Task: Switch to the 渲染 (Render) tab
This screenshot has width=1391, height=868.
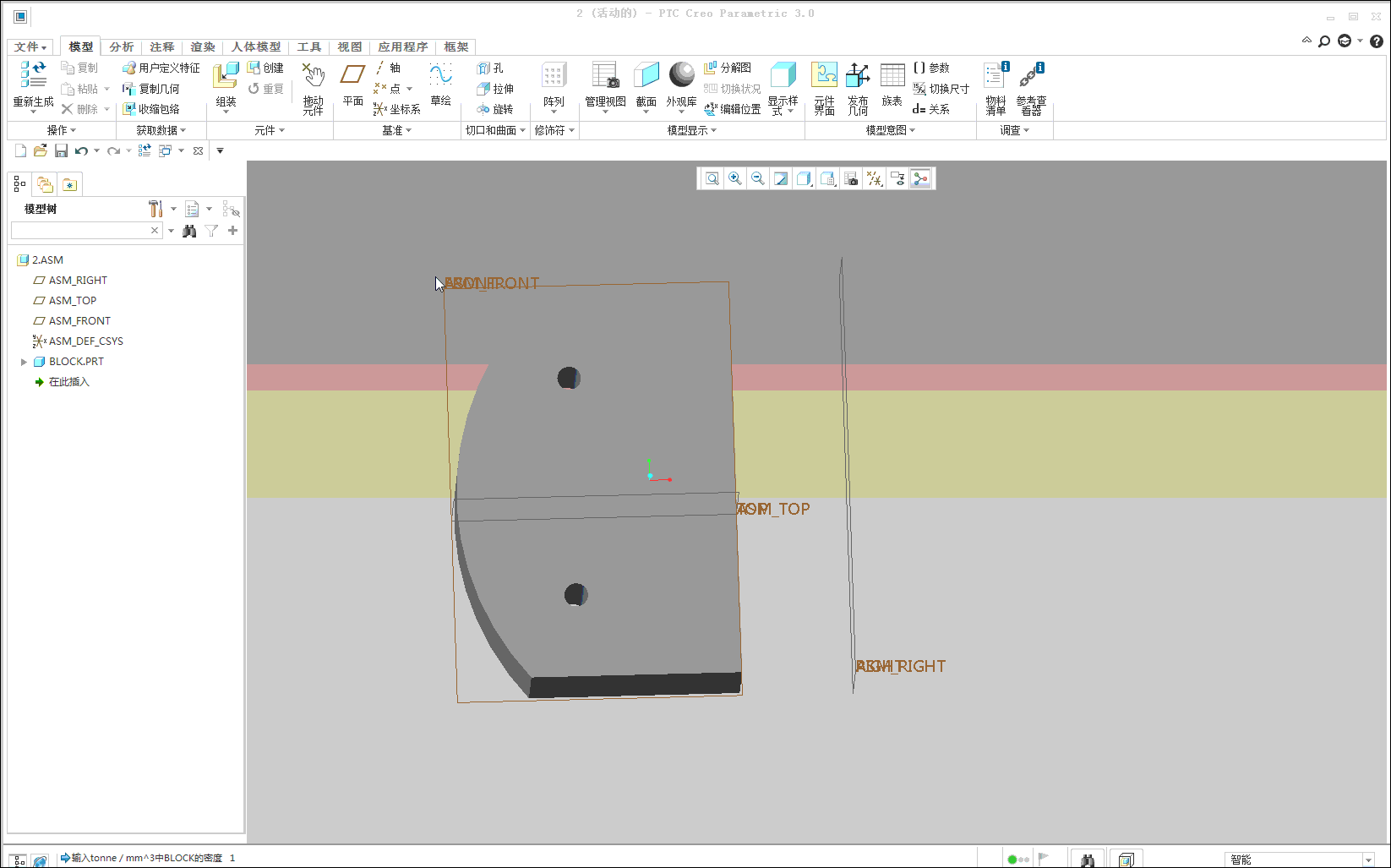Action: (203, 46)
